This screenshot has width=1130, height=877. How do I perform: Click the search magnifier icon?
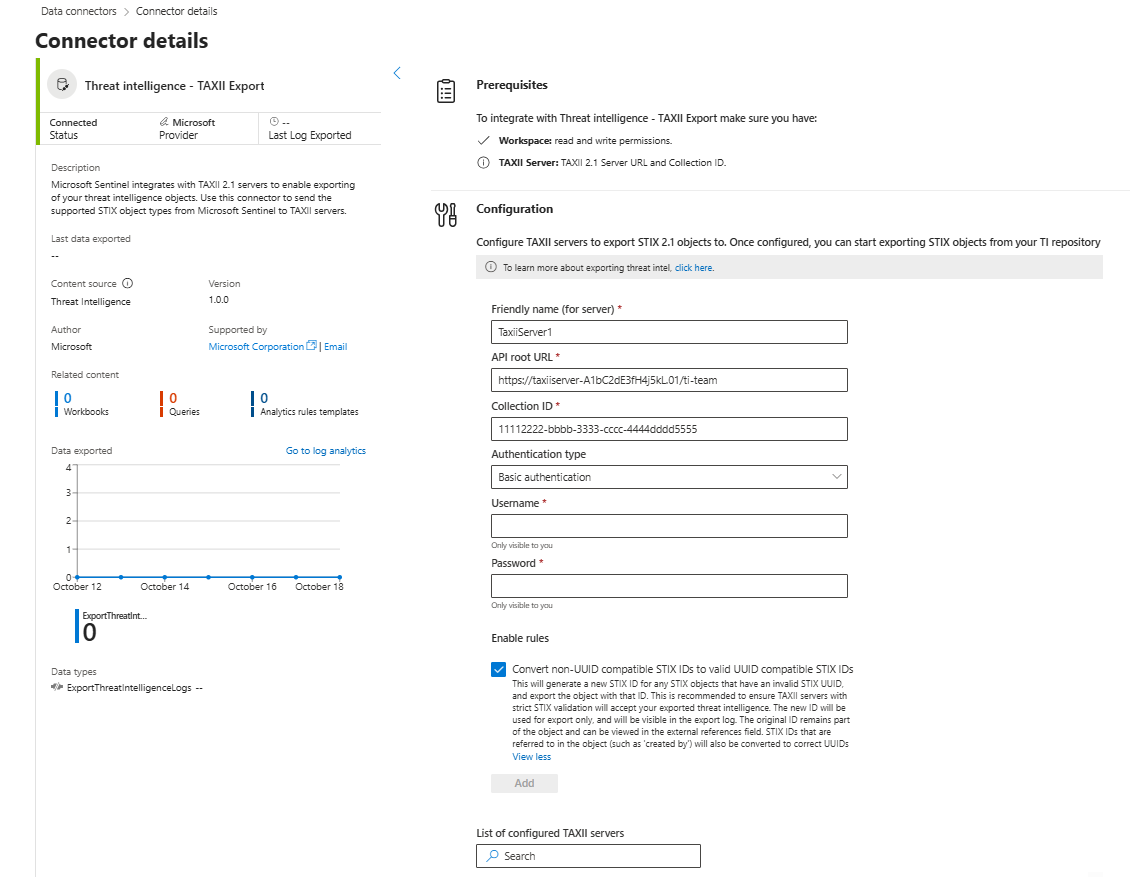coord(492,856)
